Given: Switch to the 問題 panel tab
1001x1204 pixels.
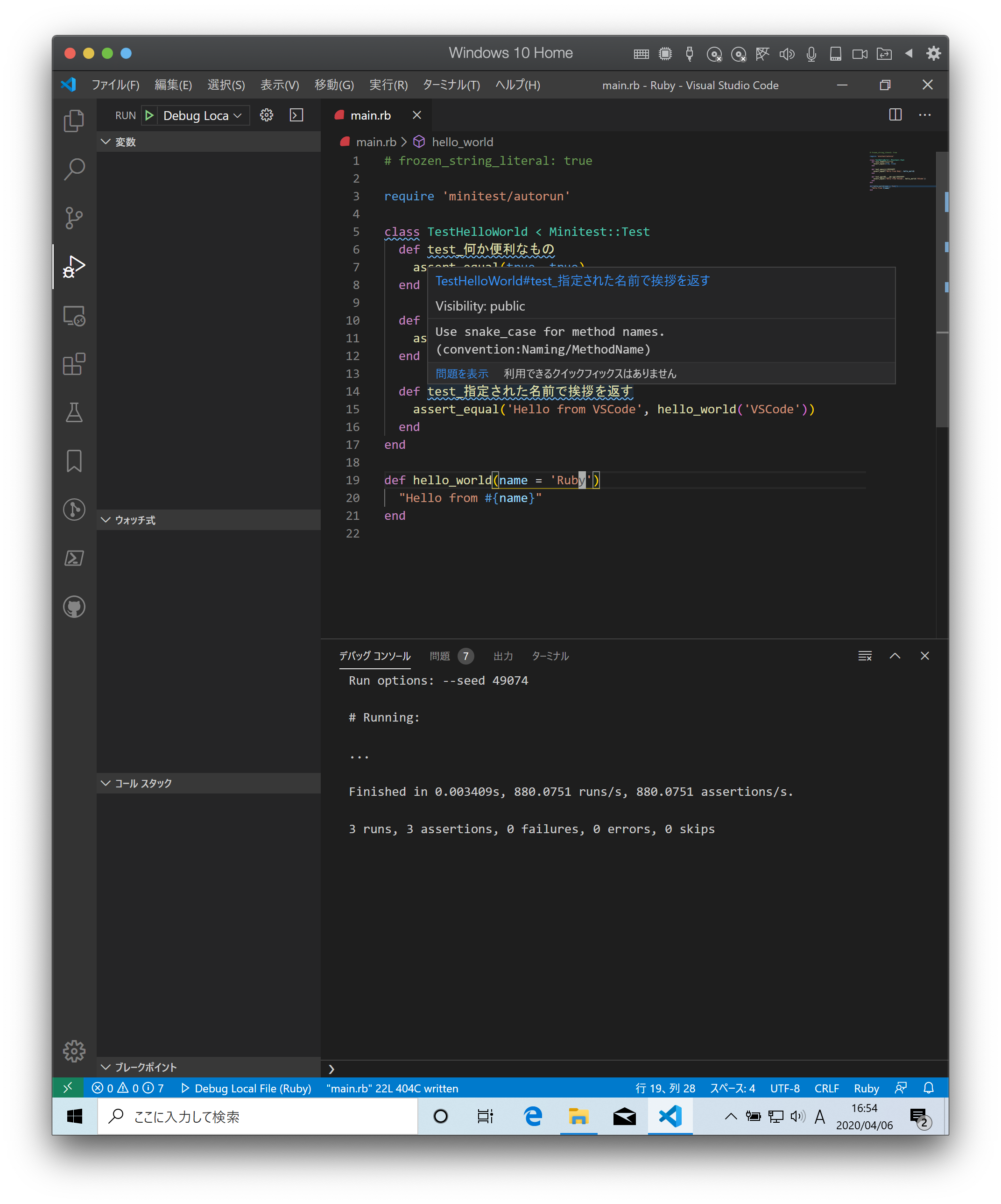Looking at the screenshot, I should click(x=440, y=656).
